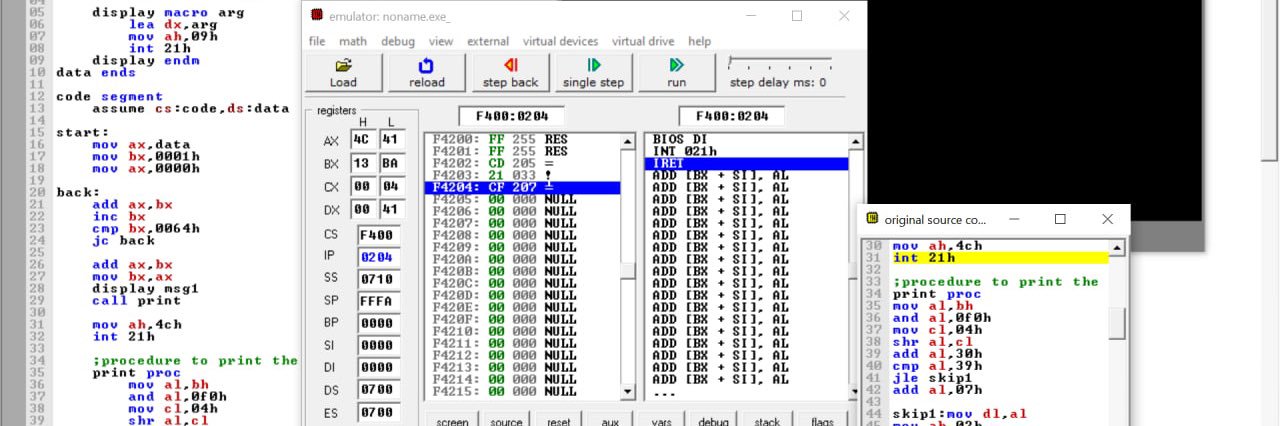
Task: Maximize the original source code window
Action: pos(1060,219)
